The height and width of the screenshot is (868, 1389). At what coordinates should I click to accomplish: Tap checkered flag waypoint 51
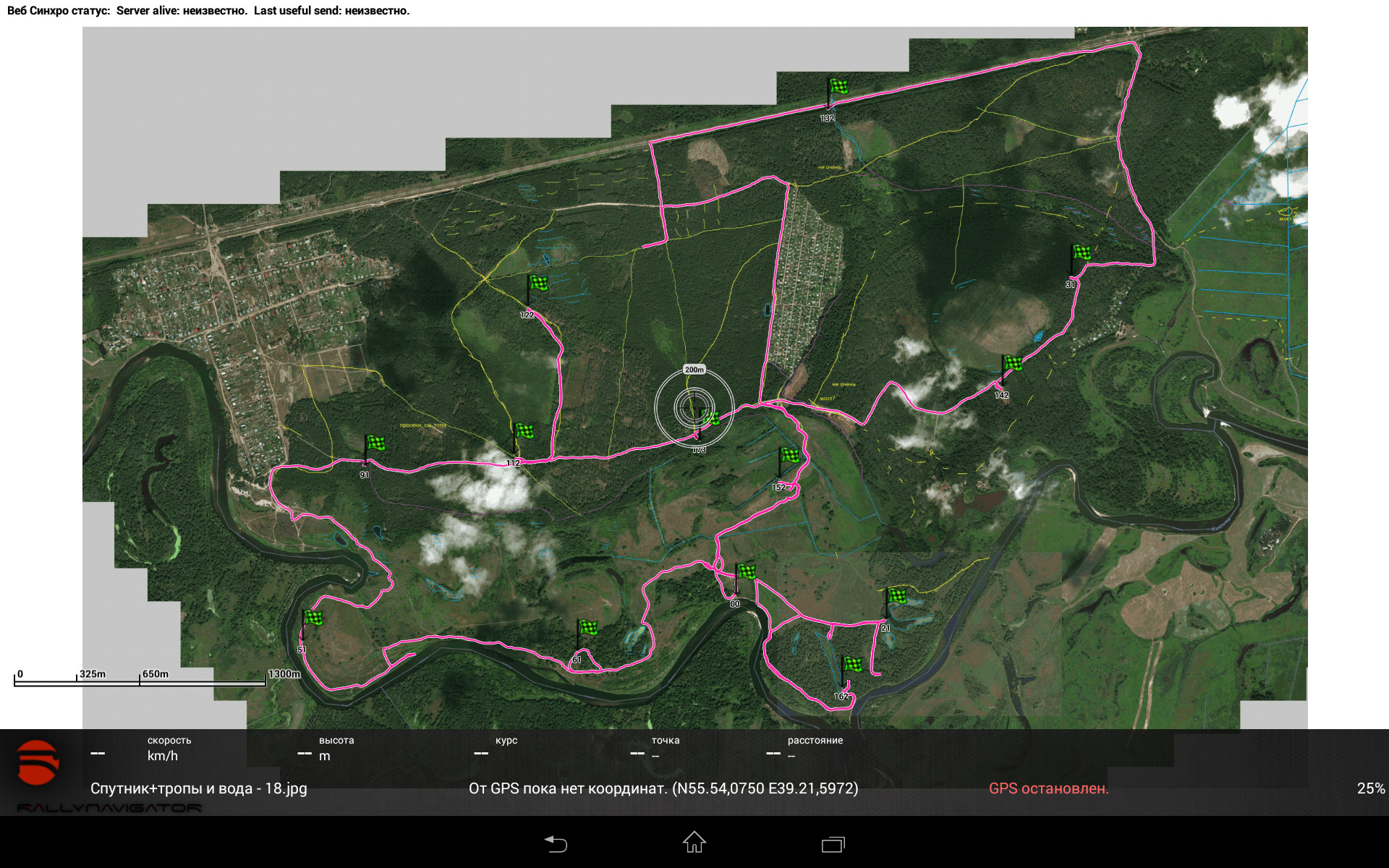point(312,619)
